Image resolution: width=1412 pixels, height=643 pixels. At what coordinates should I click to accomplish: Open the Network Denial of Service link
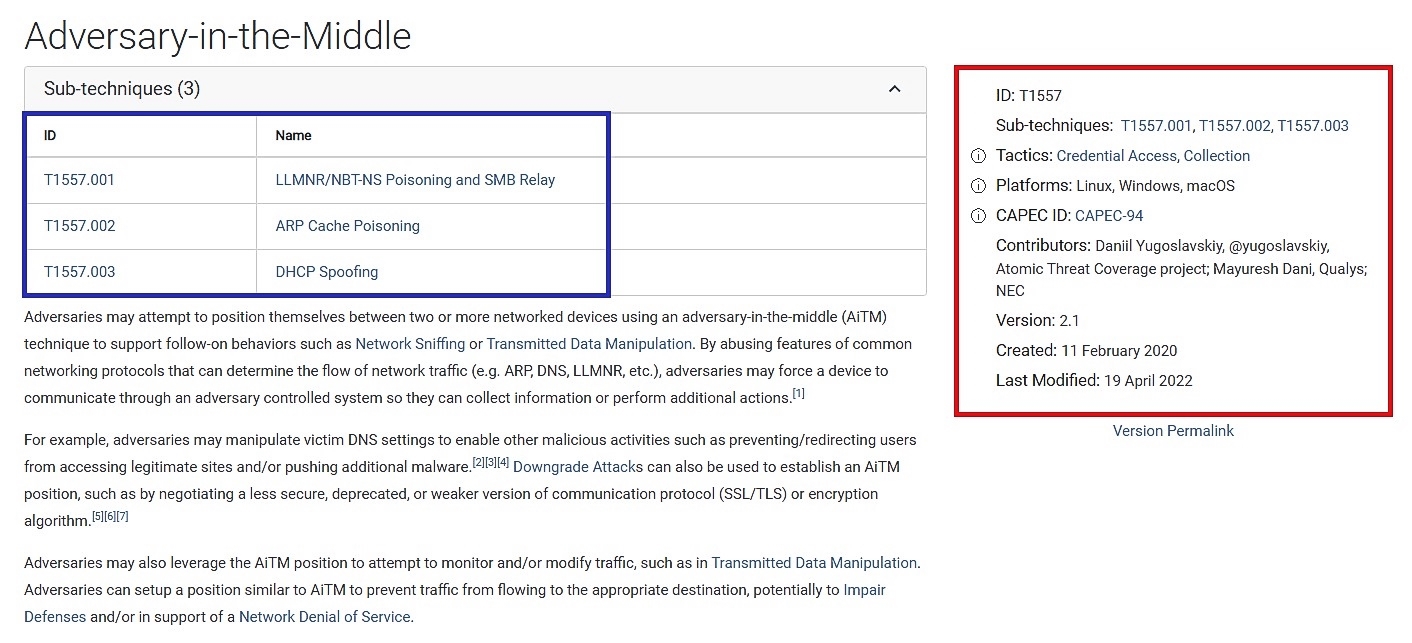tap(324, 617)
